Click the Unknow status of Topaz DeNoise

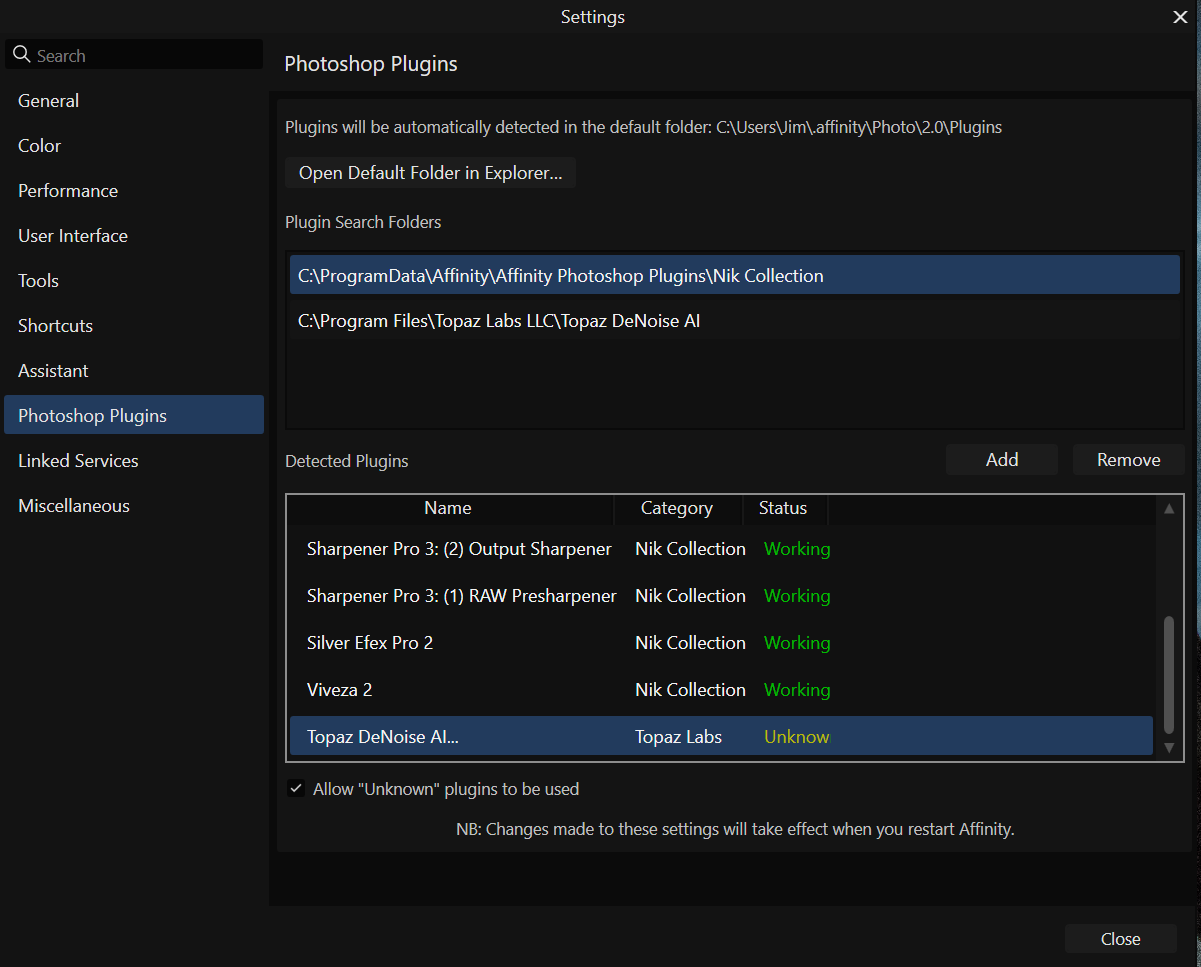(797, 737)
